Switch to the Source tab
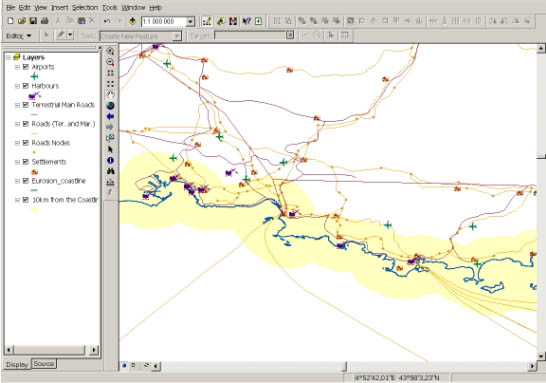The width and height of the screenshot is (546, 383). click(44, 364)
